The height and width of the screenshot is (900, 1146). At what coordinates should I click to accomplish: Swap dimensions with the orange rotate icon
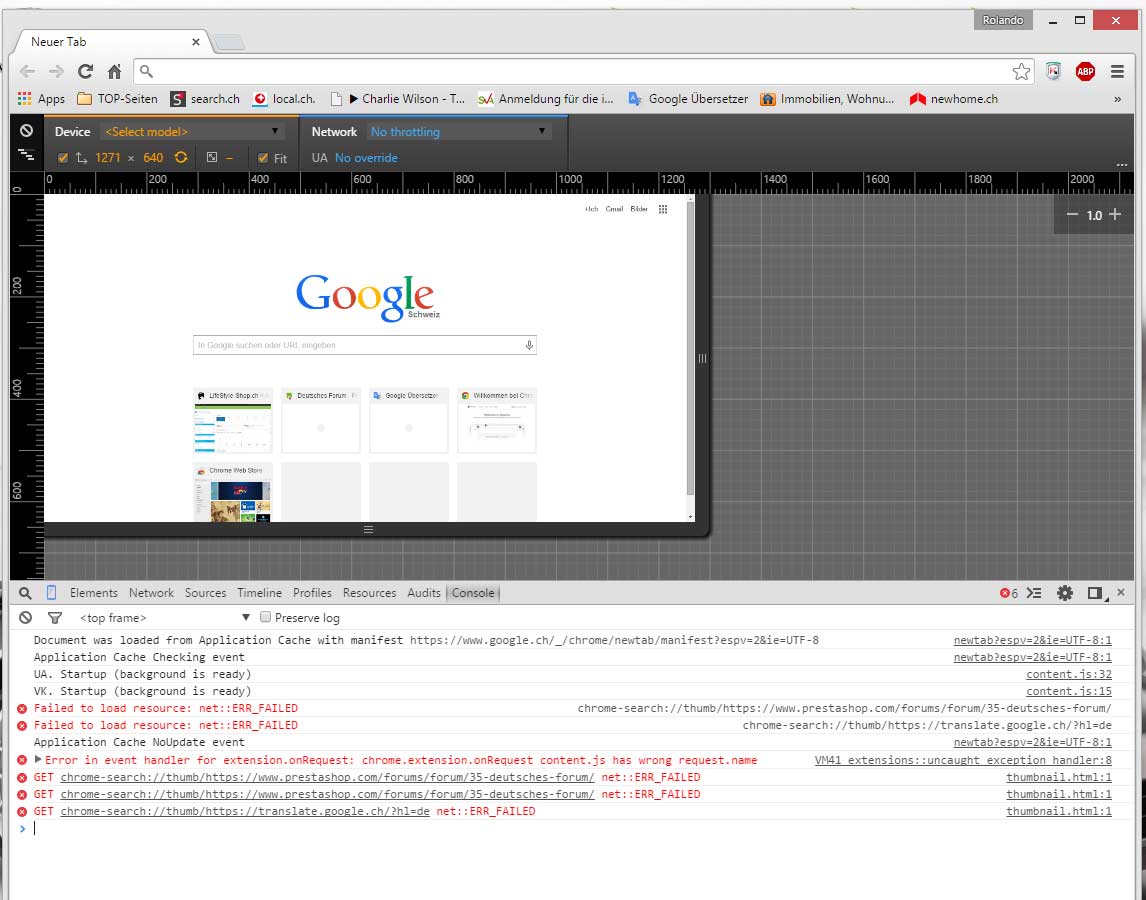click(181, 157)
